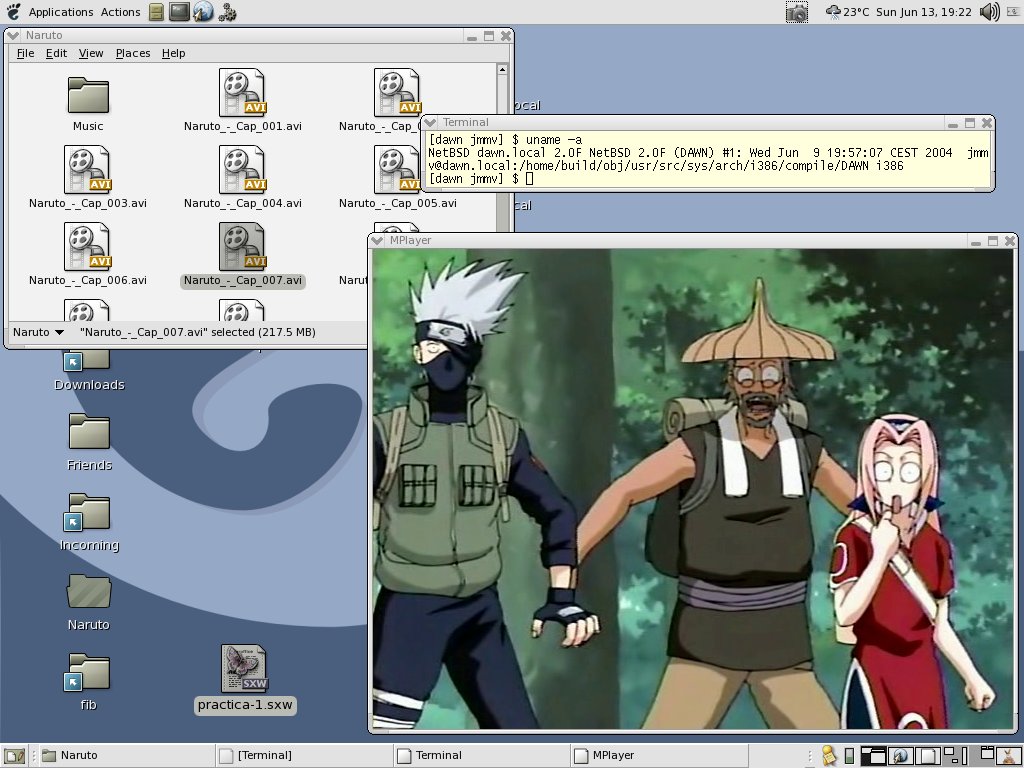Open the clock showing Sun Jun 13, 19:22
1024x768 pixels.
pos(923,12)
